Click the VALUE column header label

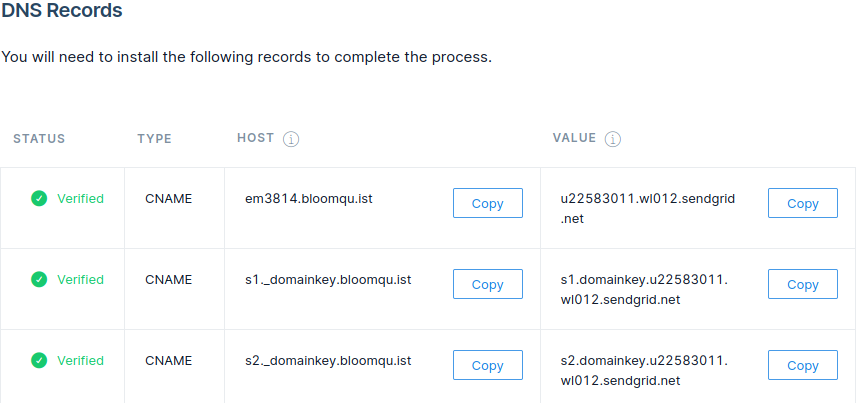pos(574,138)
